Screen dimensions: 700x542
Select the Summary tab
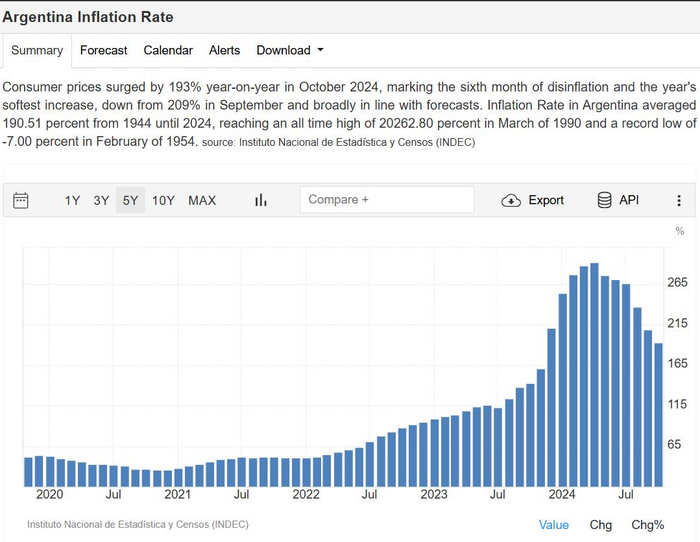(x=37, y=50)
